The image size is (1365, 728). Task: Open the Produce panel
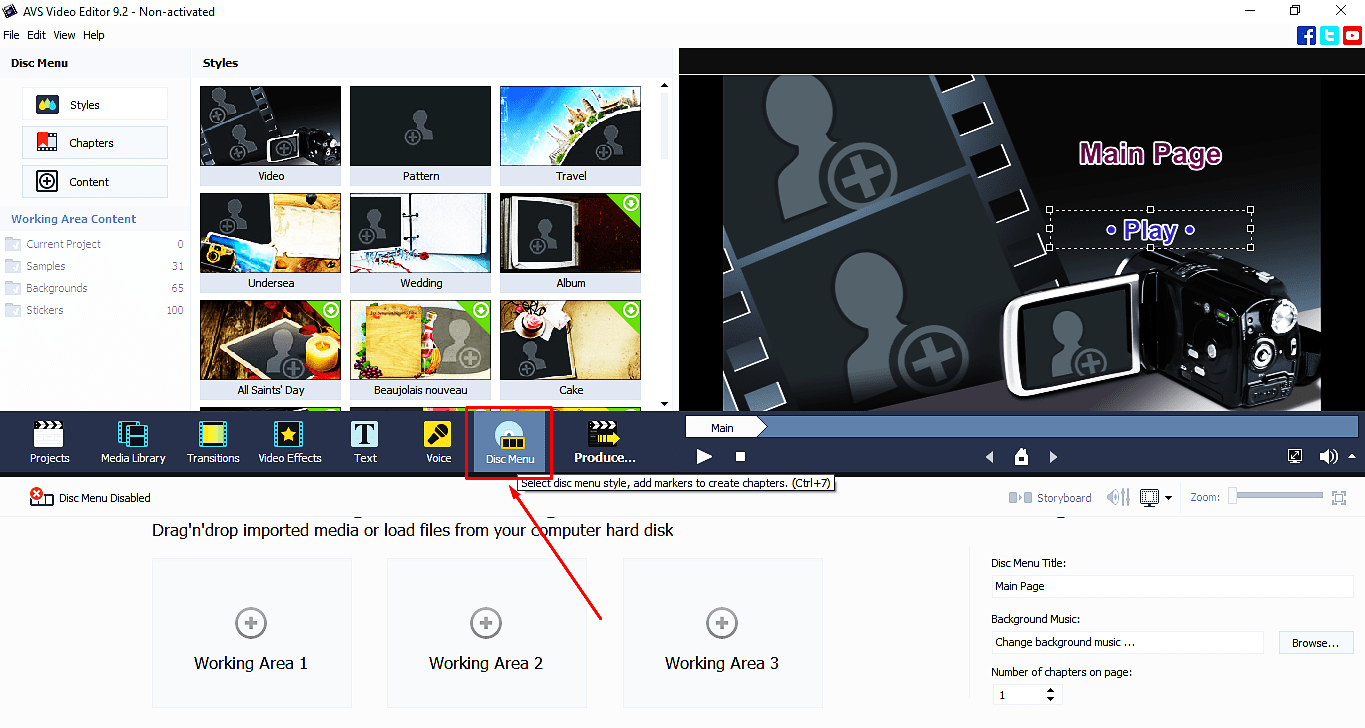604,441
